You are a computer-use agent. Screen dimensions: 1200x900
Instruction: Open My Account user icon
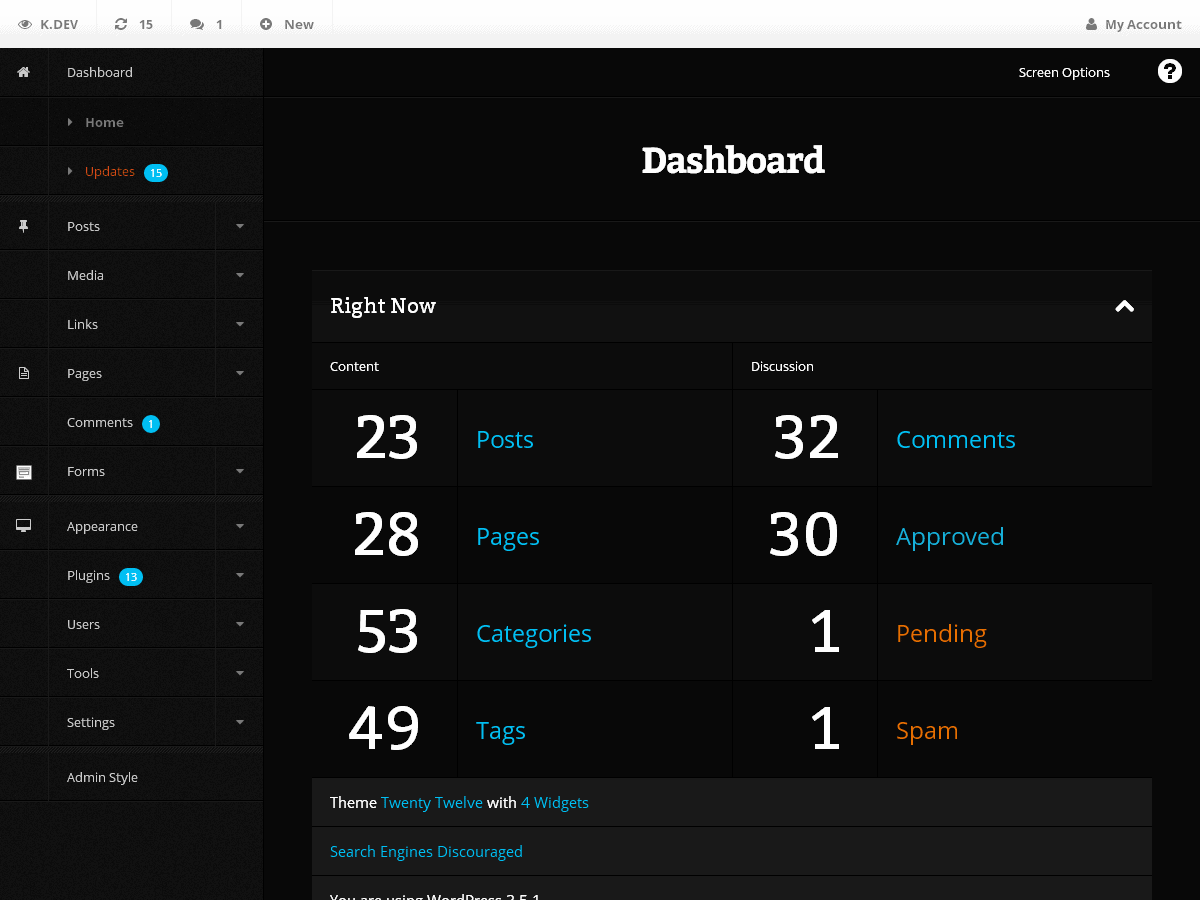(1090, 23)
